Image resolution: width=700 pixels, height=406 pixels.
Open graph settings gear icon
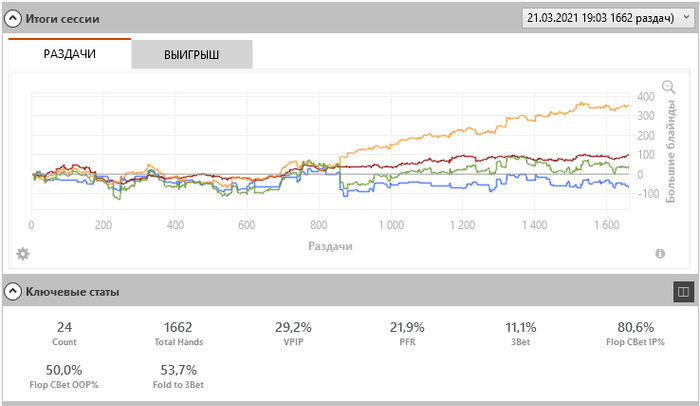[22, 253]
